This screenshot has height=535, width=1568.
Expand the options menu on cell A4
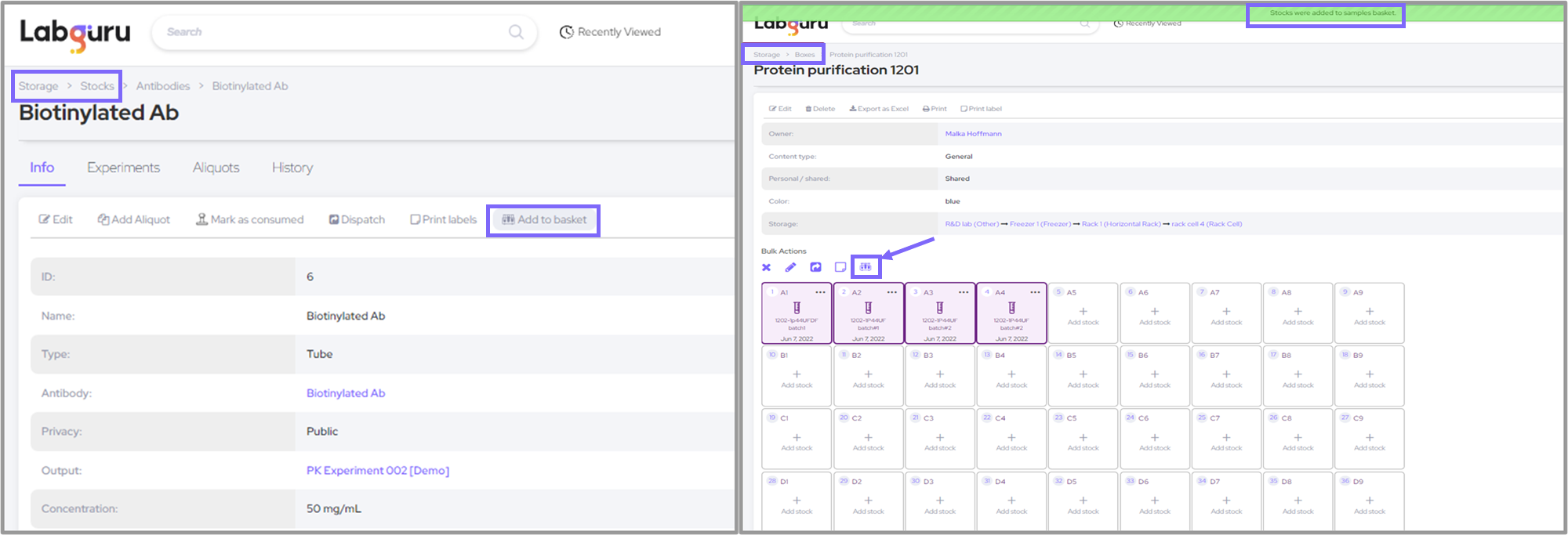click(1035, 292)
